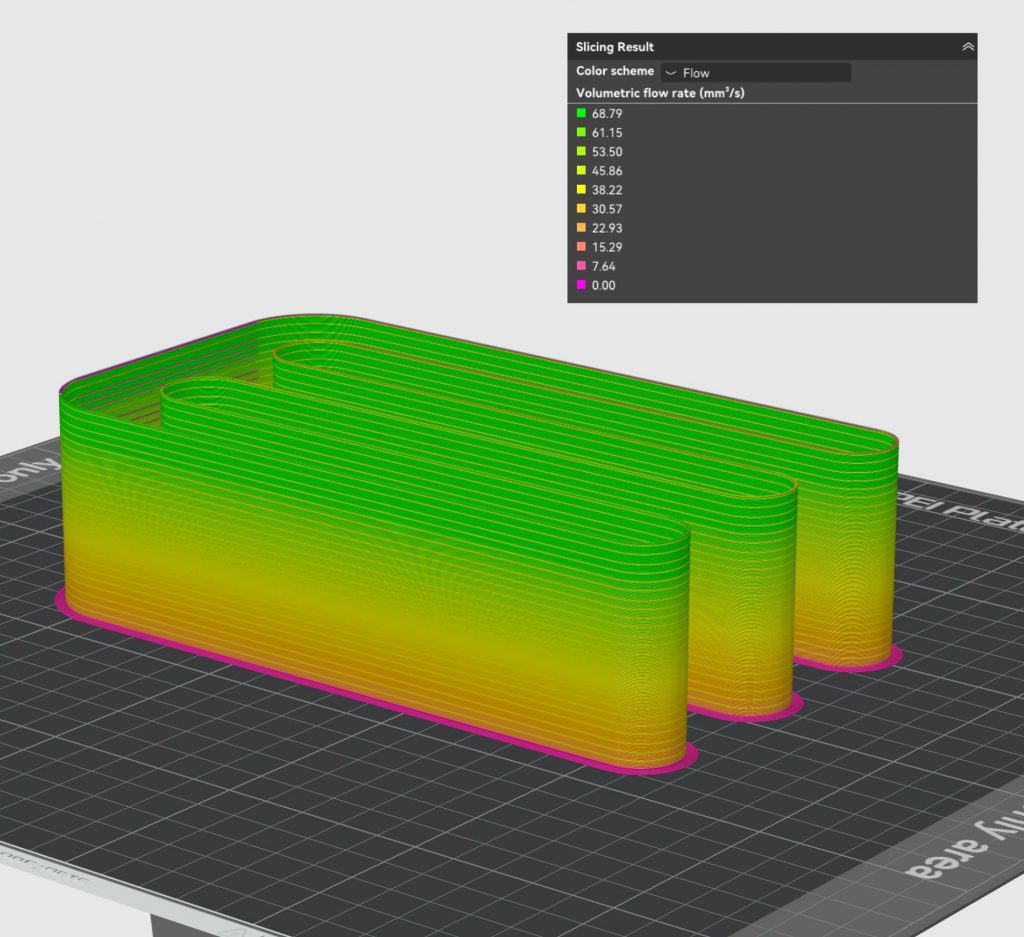Select the 61.15 flow rate swatch
The height and width of the screenshot is (937, 1024).
coord(581,132)
